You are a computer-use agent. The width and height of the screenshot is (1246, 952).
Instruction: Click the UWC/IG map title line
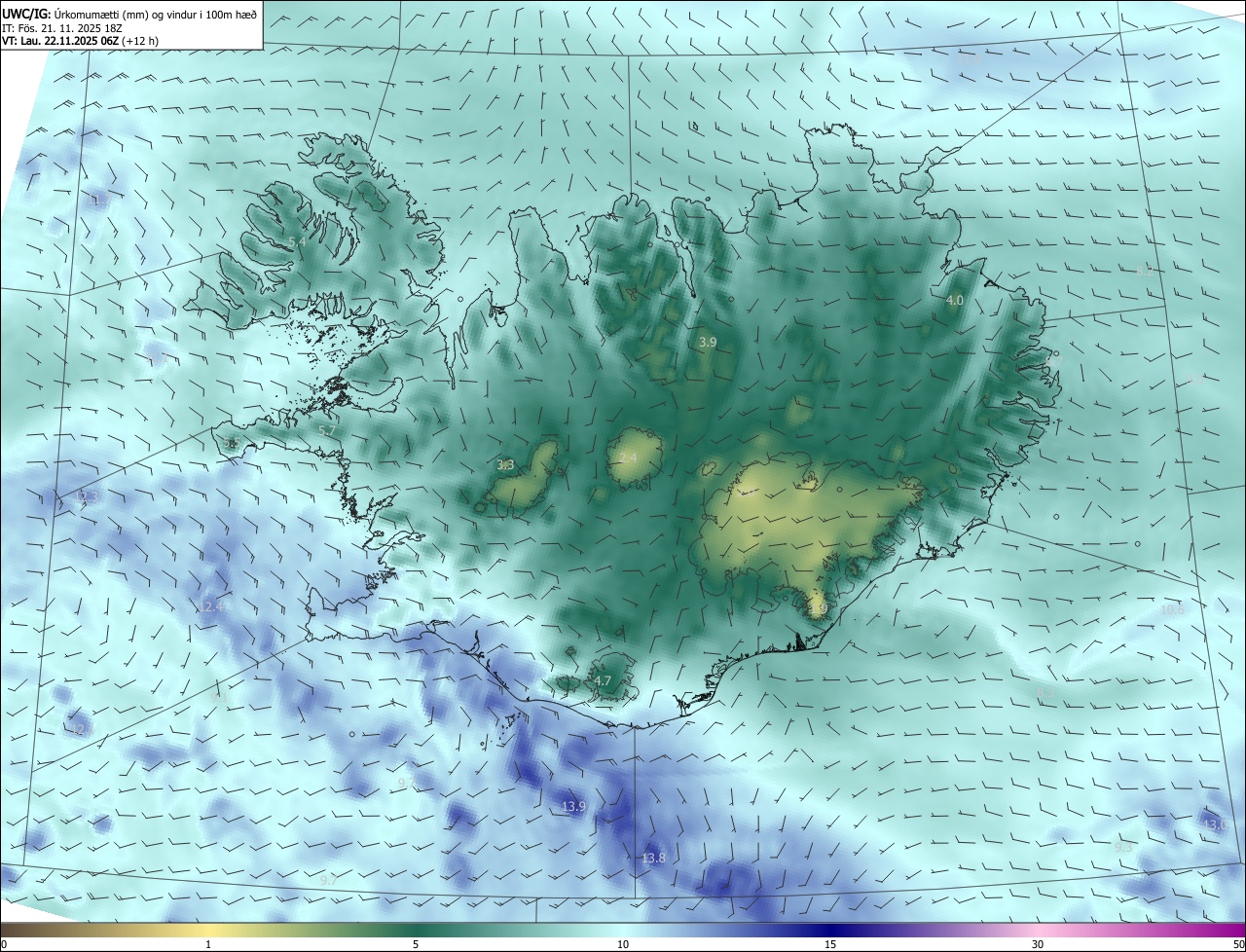click(x=129, y=14)
